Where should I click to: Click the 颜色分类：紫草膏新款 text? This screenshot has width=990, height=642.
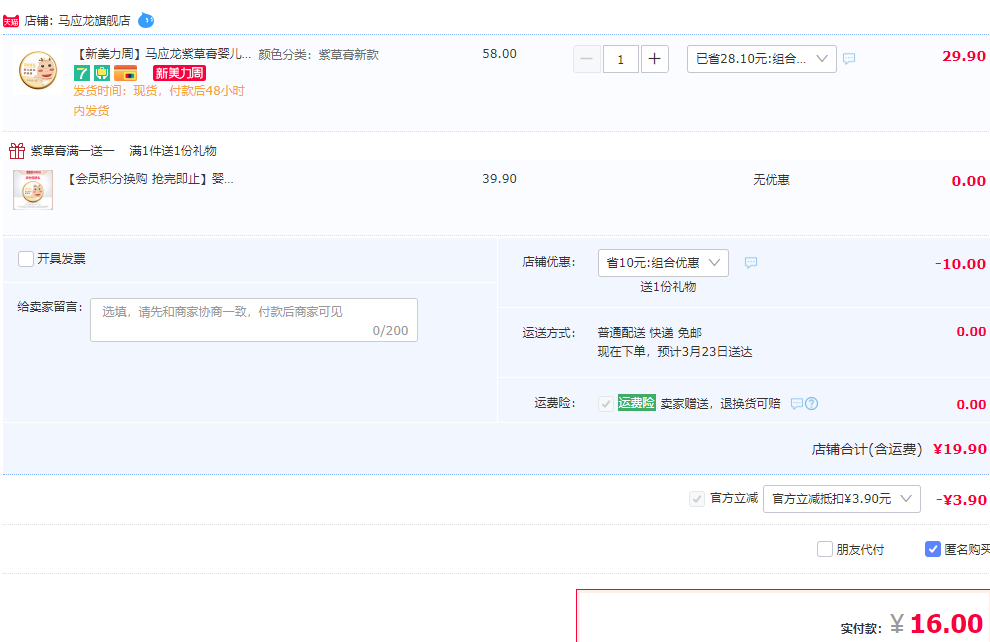(x=318, y=55)
